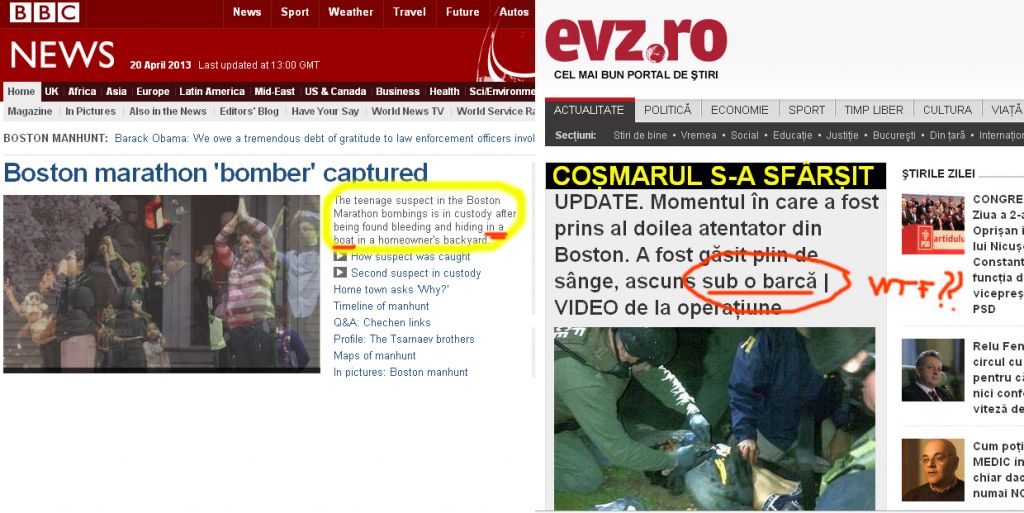Viewport: 1024px width, 513px height.
Task: Click the Vremea subsection link
Action: [698, 135]
